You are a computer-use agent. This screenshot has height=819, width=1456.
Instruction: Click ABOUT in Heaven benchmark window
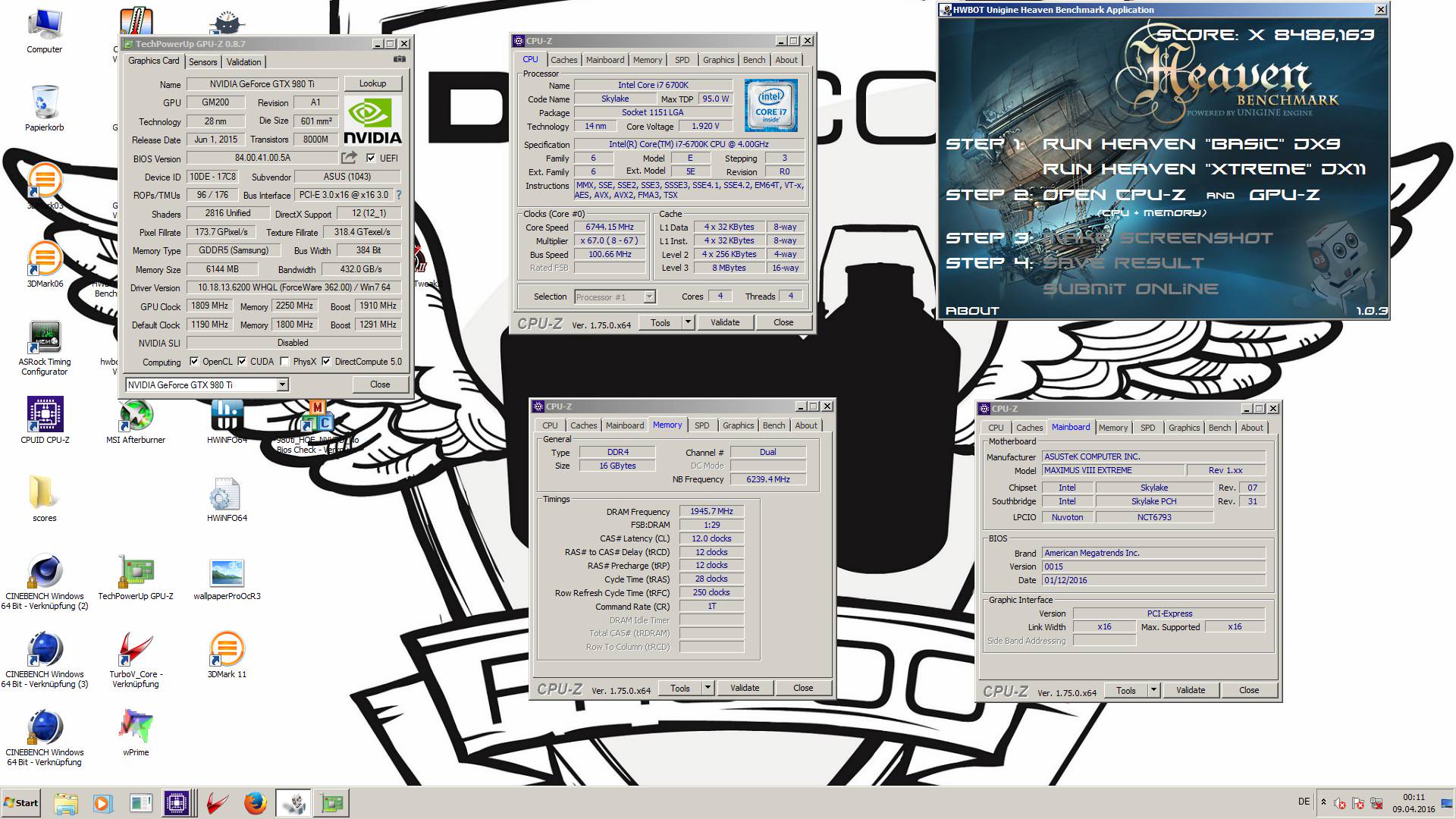click(972, 310)
